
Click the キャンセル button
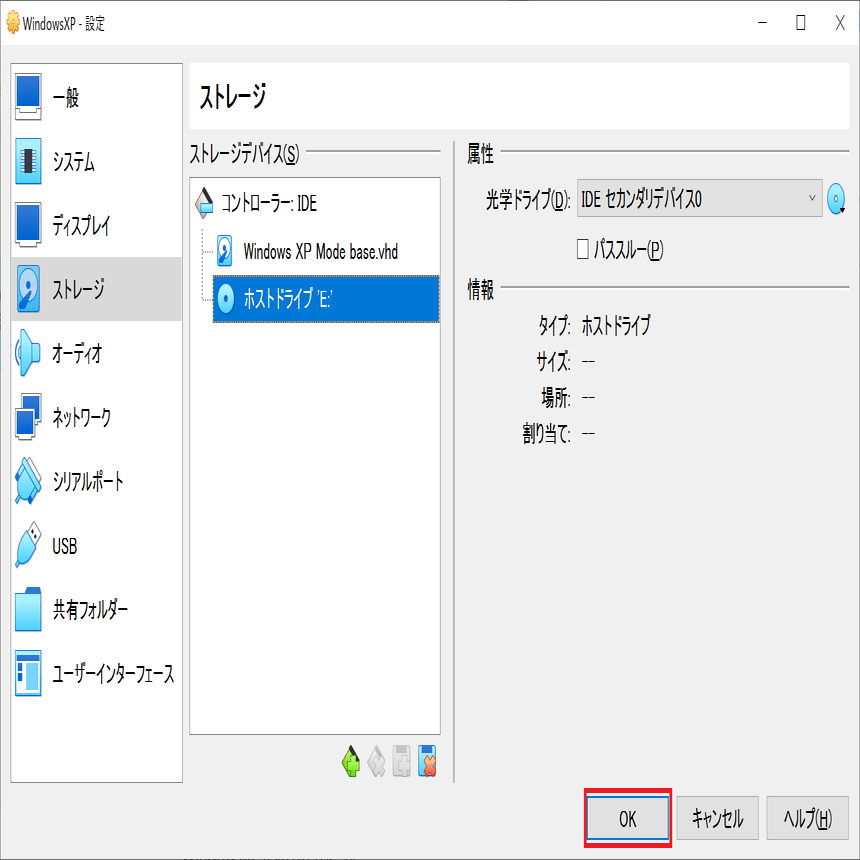[717, 818]
